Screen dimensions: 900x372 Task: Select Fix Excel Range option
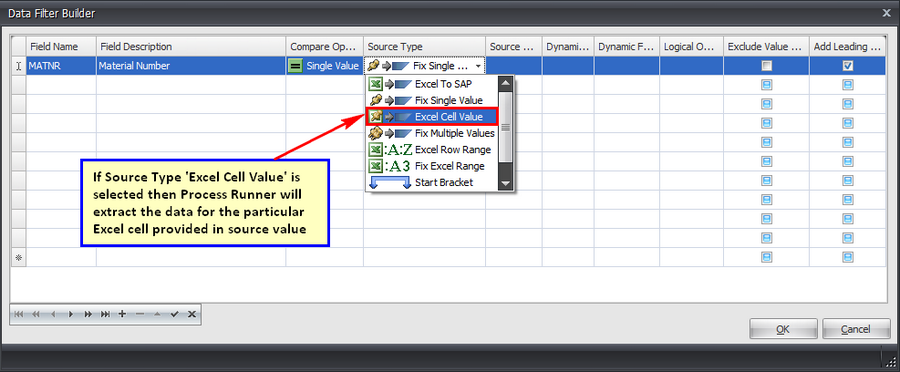point(432,166)
